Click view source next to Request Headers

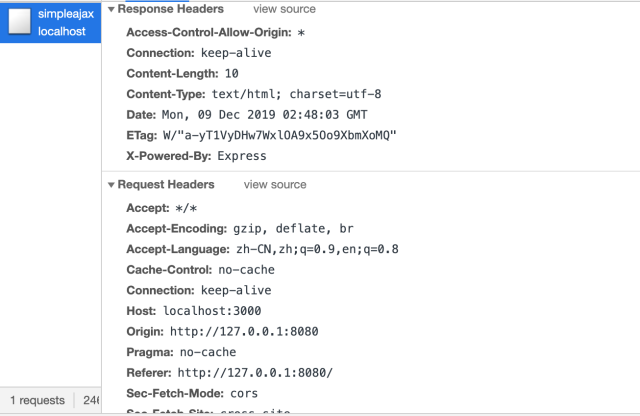(x=275, y=185)
